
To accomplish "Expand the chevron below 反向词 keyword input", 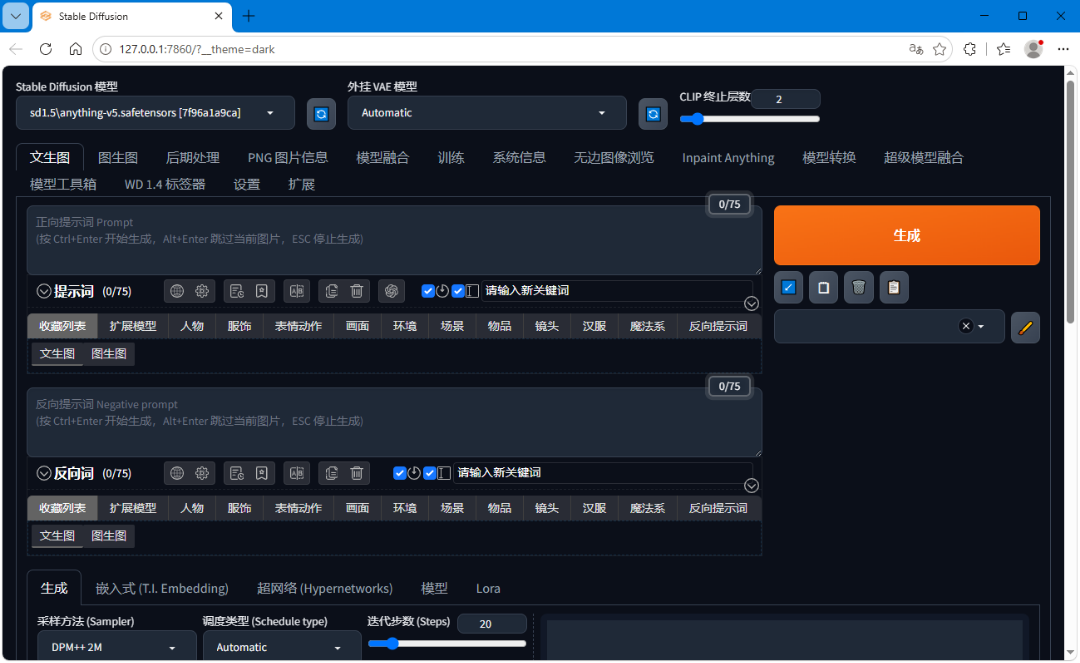I will pos(751,485).
